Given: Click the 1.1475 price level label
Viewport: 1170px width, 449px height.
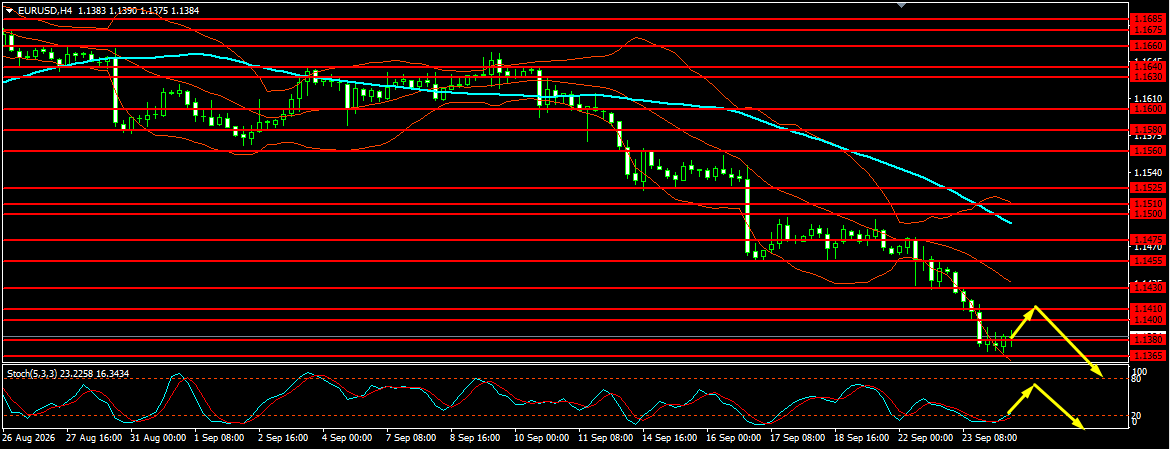Looking at the screenshot, I should pyautogui.click(x=1147, y=240).
